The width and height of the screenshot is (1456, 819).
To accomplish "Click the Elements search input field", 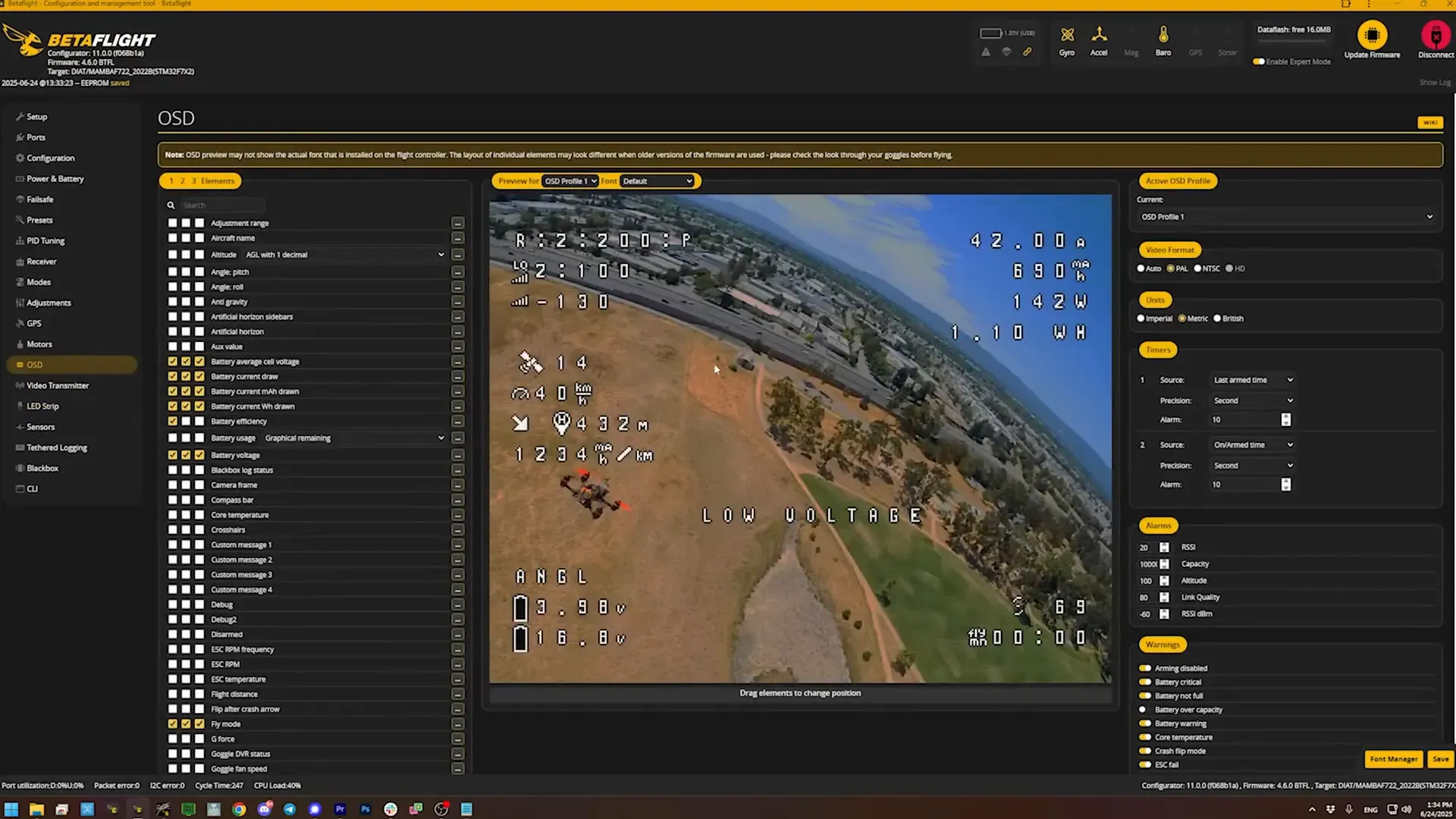I will [222, 206].
